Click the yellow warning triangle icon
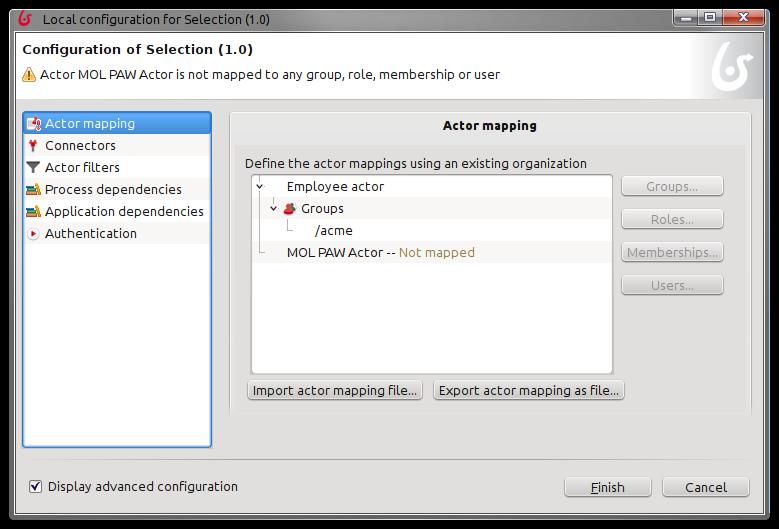Screen dimensions: 779x529 29,75
